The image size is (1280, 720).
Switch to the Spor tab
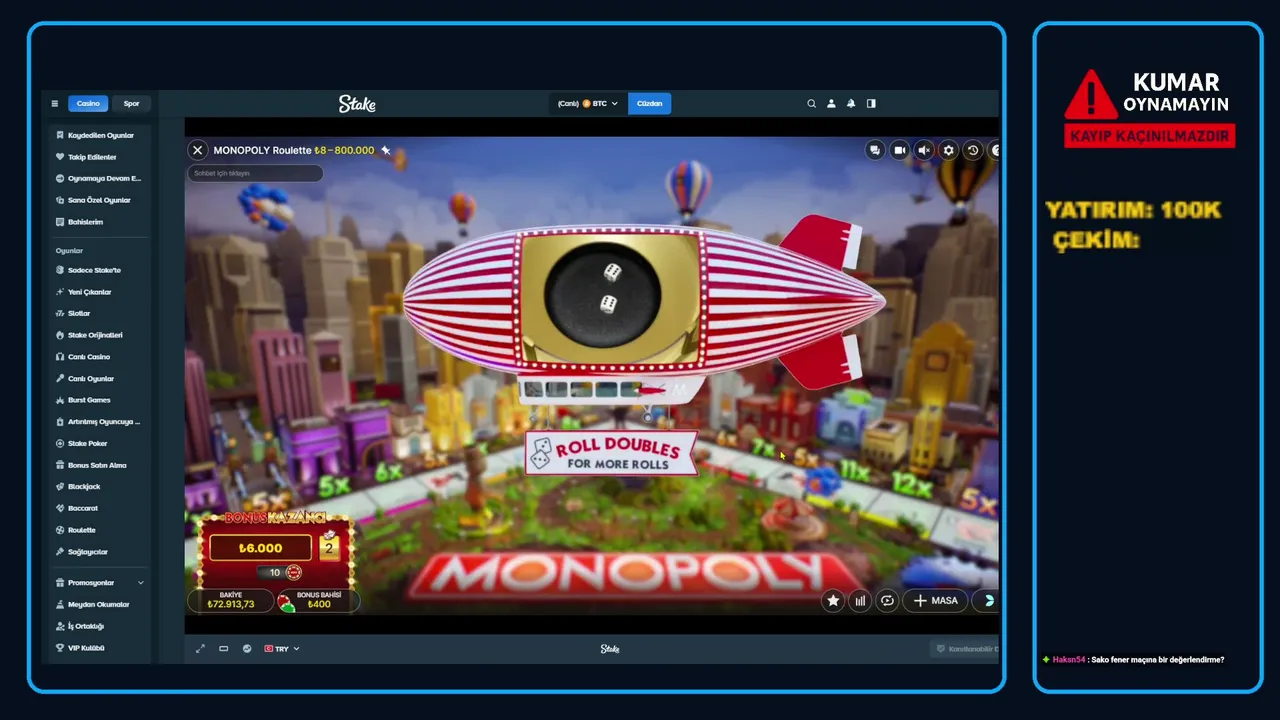click(131, 103)
